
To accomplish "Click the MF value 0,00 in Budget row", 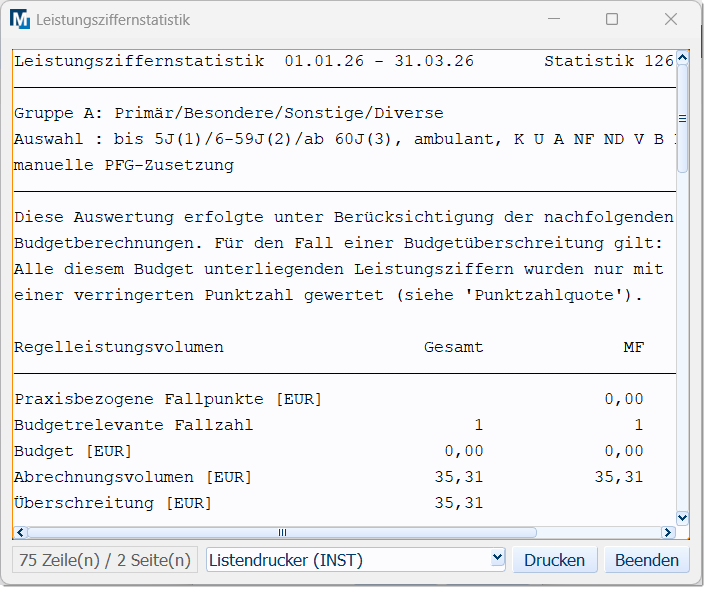I will [626, 453].
